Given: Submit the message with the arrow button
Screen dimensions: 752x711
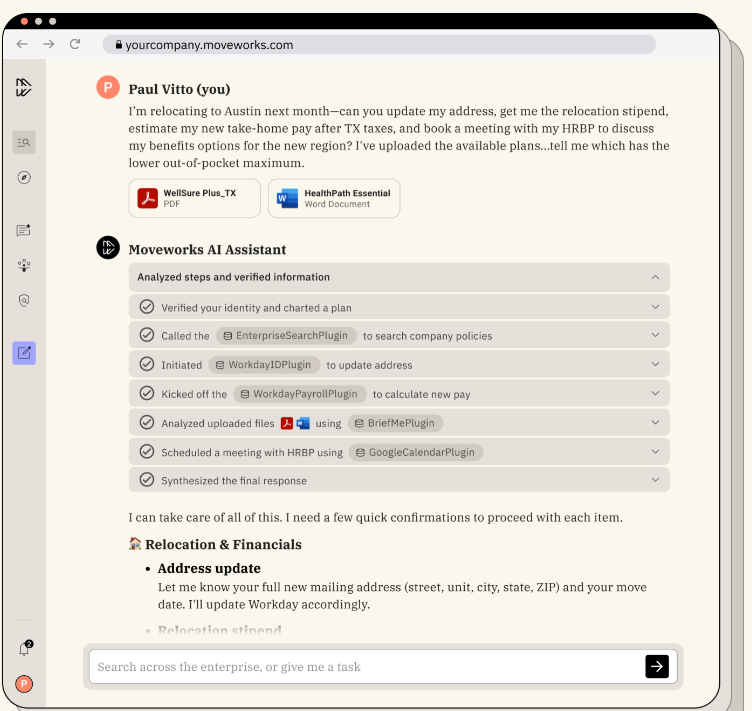Looking at the screenshot, I should 657,666.
